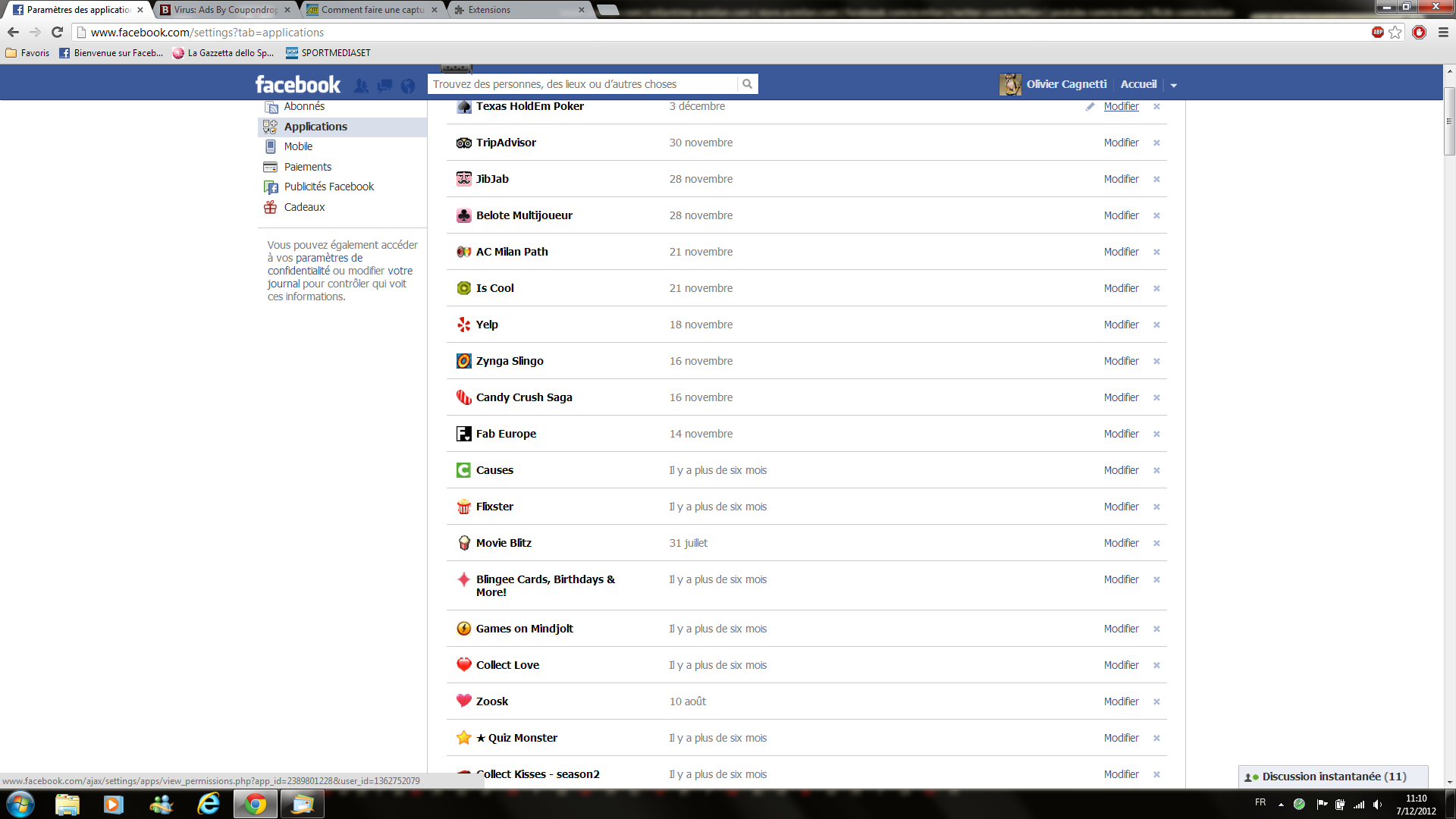Reload the page

57,32
